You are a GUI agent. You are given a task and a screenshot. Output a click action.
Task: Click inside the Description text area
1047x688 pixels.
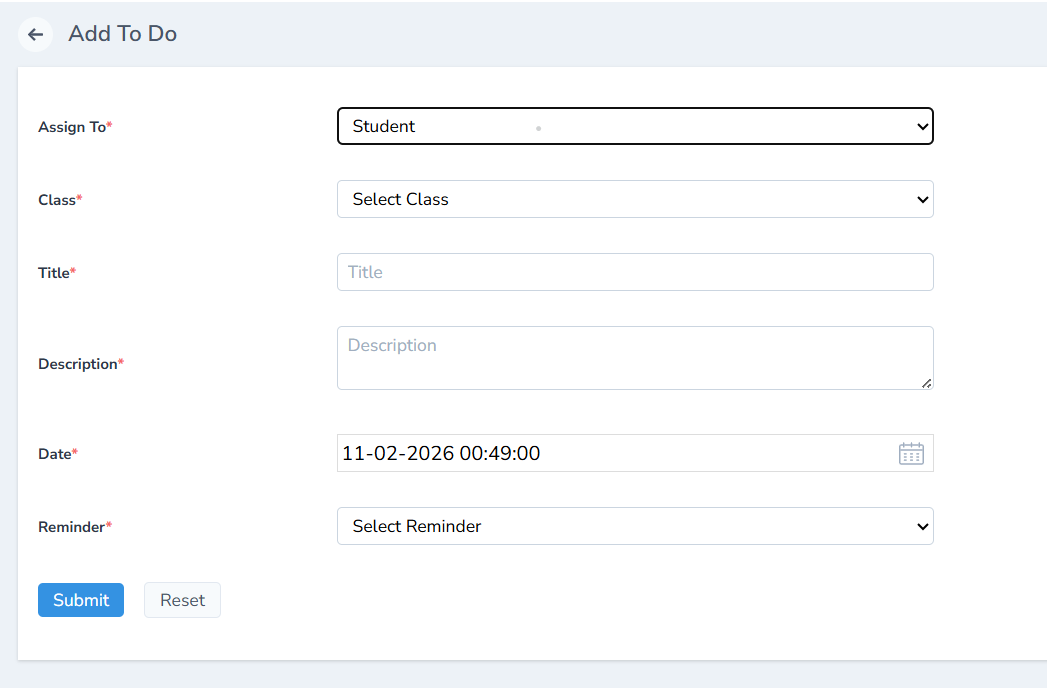pos(635,357)
